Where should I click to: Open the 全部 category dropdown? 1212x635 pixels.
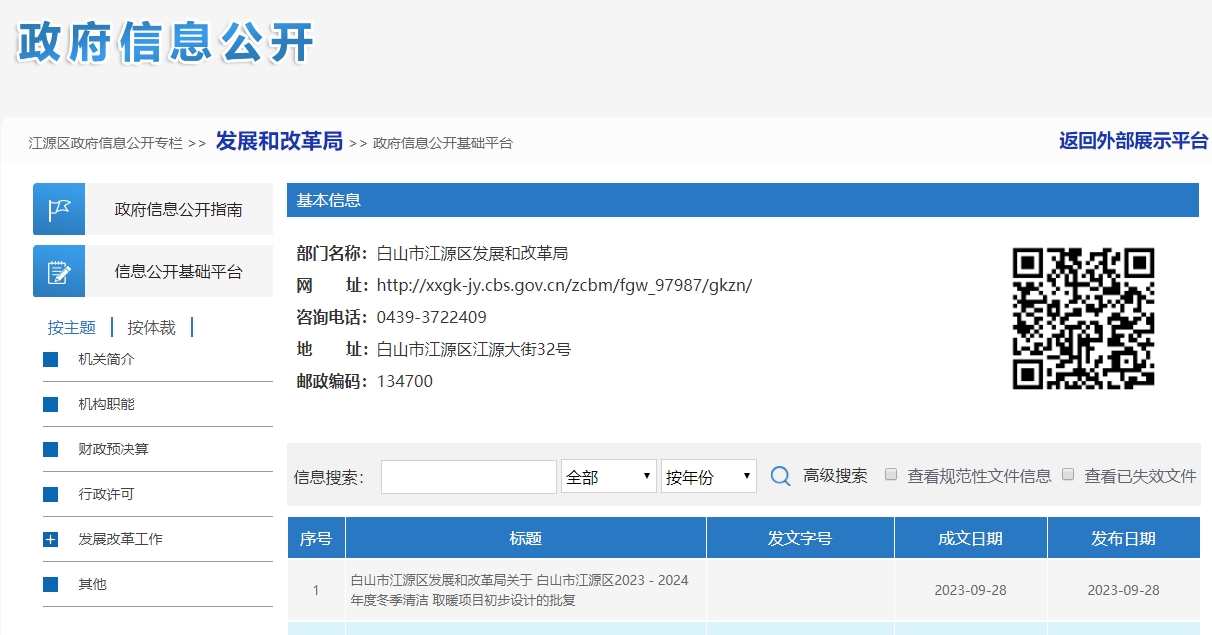click(x=609, y=477)
